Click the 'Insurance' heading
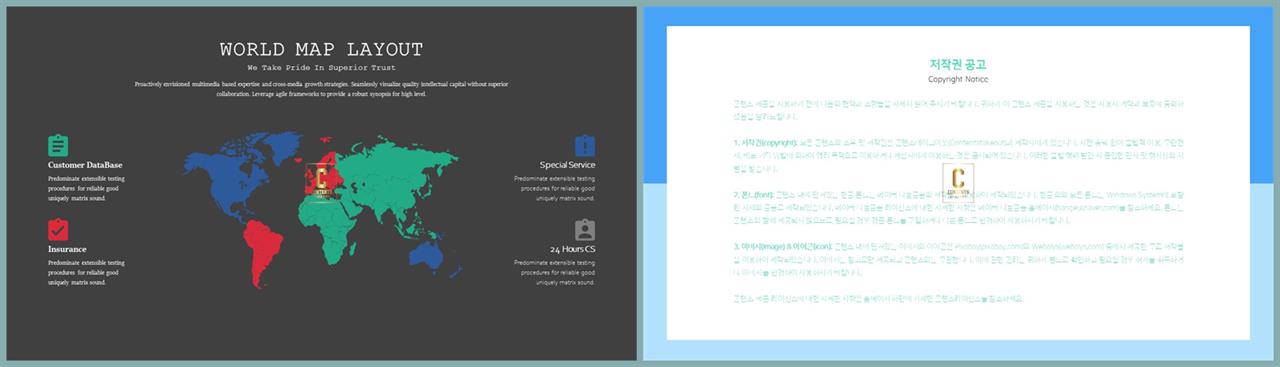 point(67,249)
